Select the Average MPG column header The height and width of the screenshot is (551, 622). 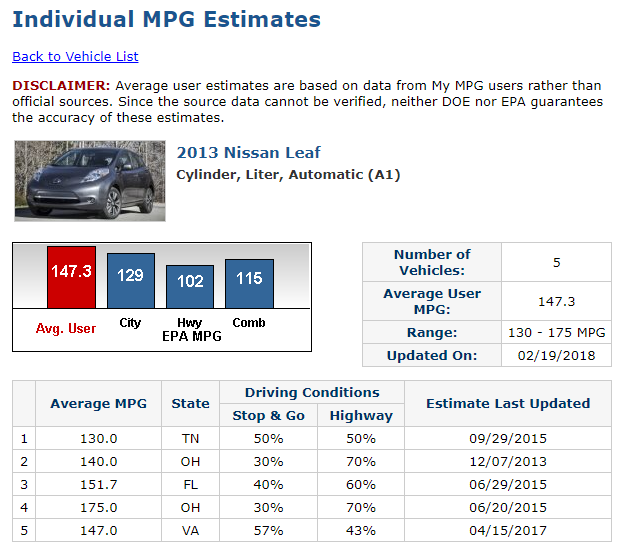98,403
